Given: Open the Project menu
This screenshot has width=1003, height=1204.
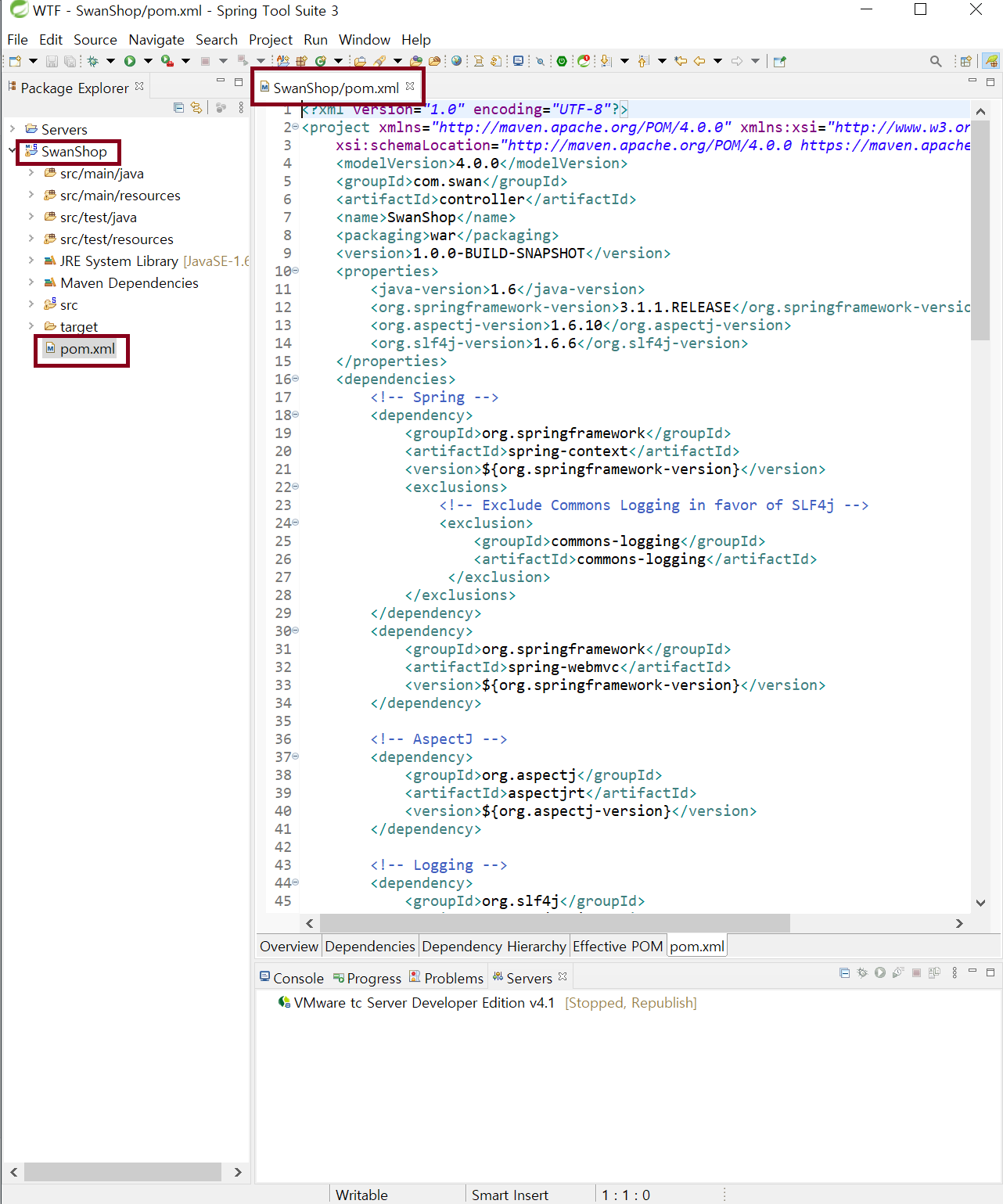Looking at the screenshot, I should 271,39.
